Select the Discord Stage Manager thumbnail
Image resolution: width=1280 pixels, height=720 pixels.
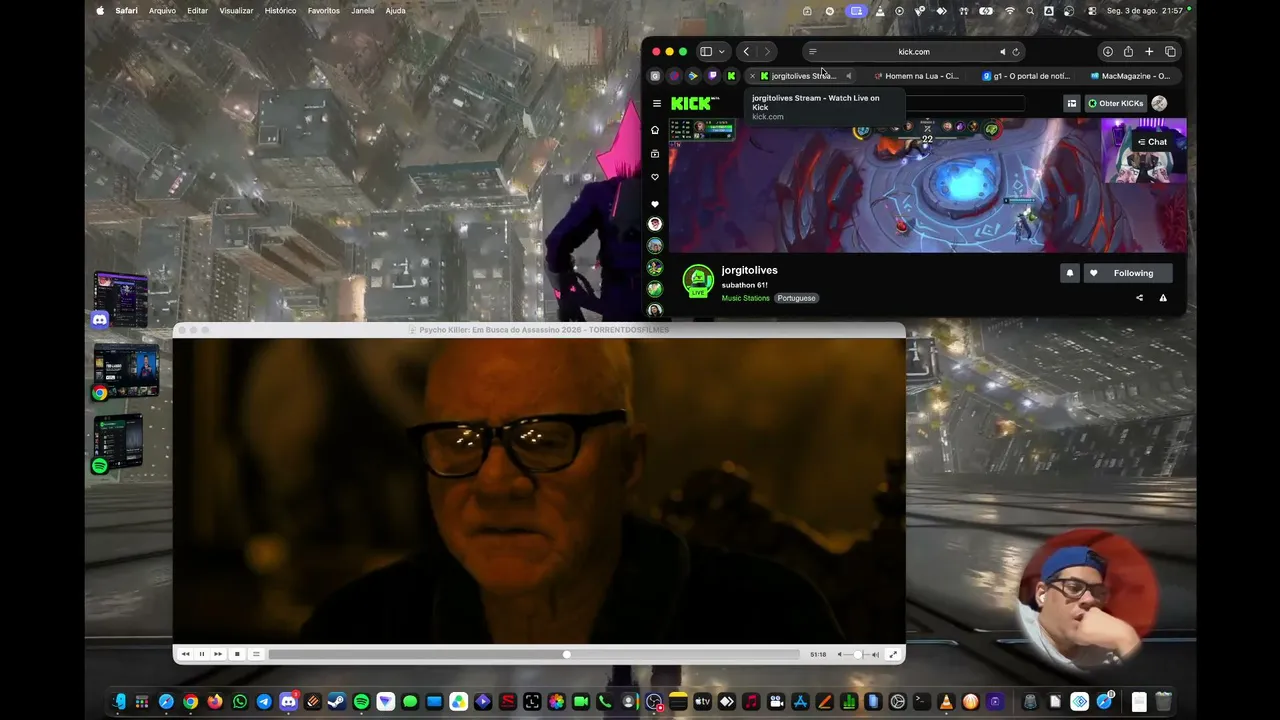(x=120, y=300)
